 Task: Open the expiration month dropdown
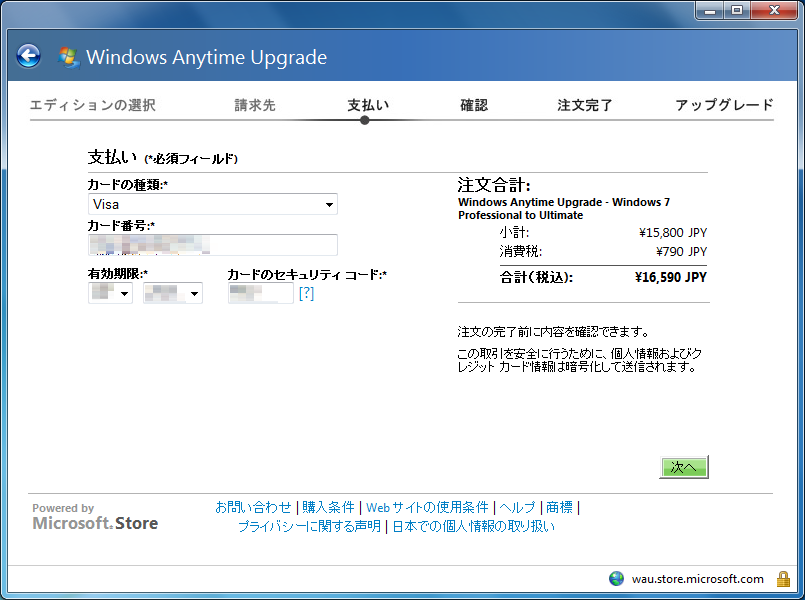pyautogui.click(x=110, y=293)
